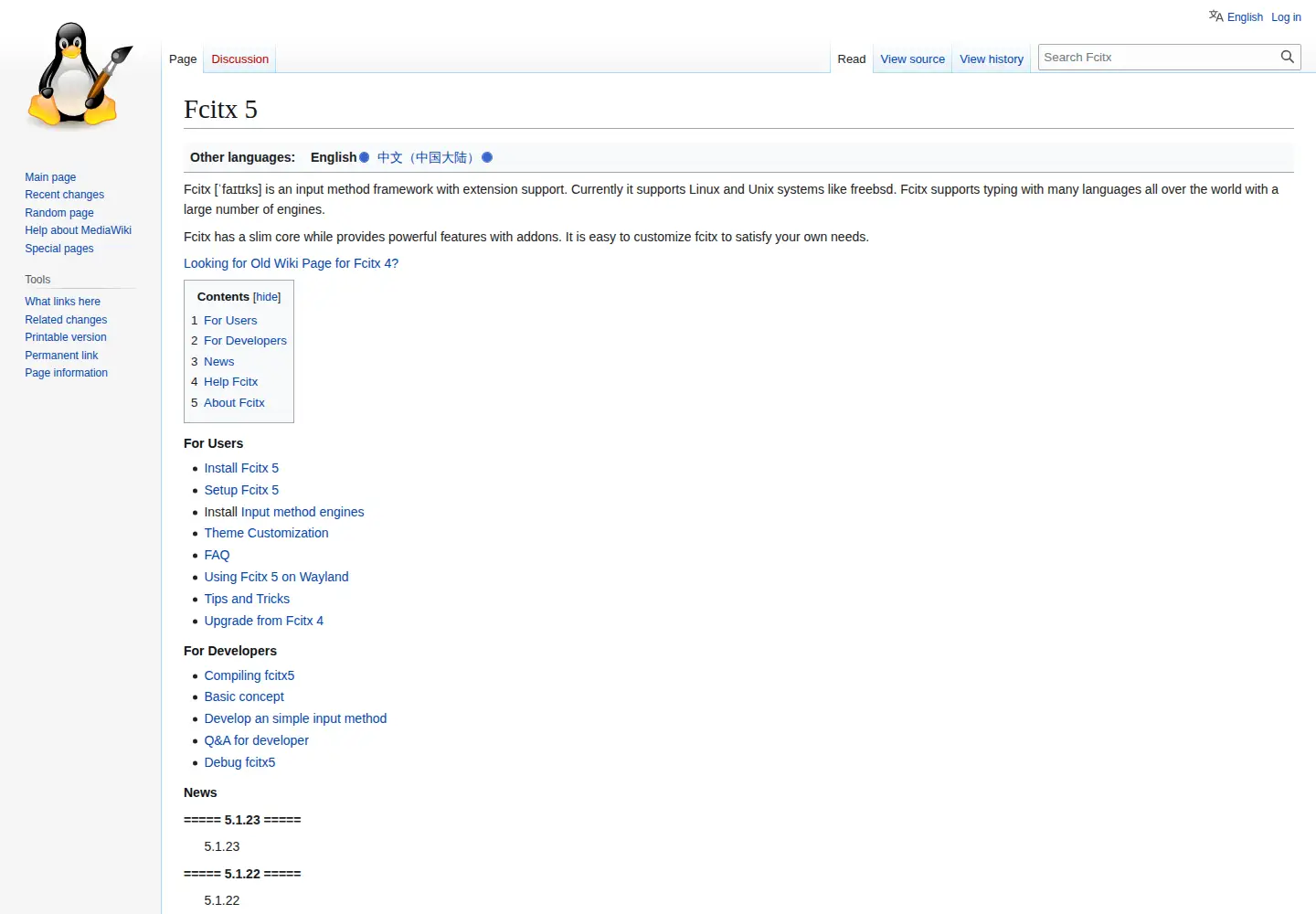Open Compiling fcitx5 page
The width and height of the screenshot is (1316, 914).
(x=249, y=675)
